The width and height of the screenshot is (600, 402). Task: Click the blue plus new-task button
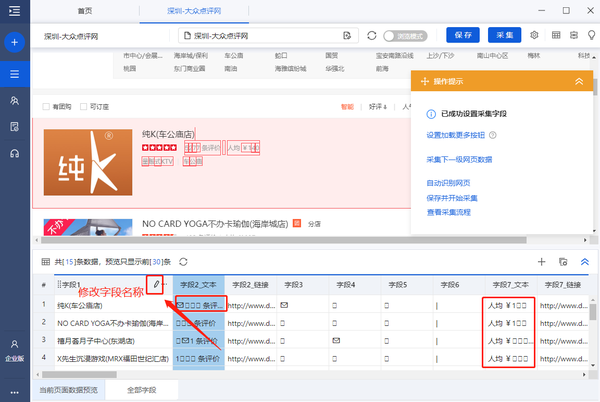(15, 42)
